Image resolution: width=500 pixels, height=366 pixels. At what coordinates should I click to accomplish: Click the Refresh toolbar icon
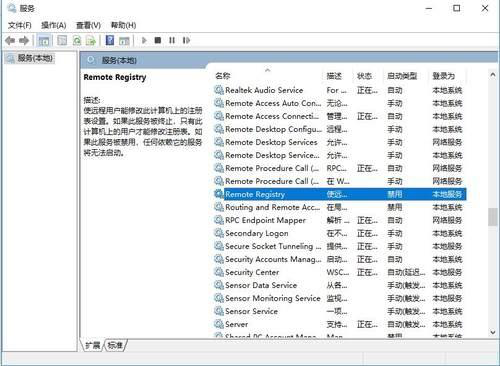77,41
